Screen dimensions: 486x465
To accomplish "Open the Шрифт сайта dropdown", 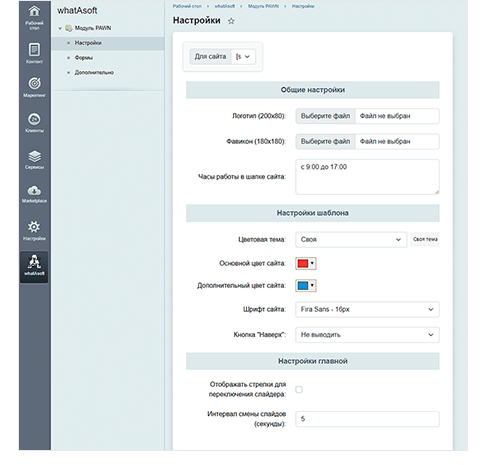I will pos(367,309).
